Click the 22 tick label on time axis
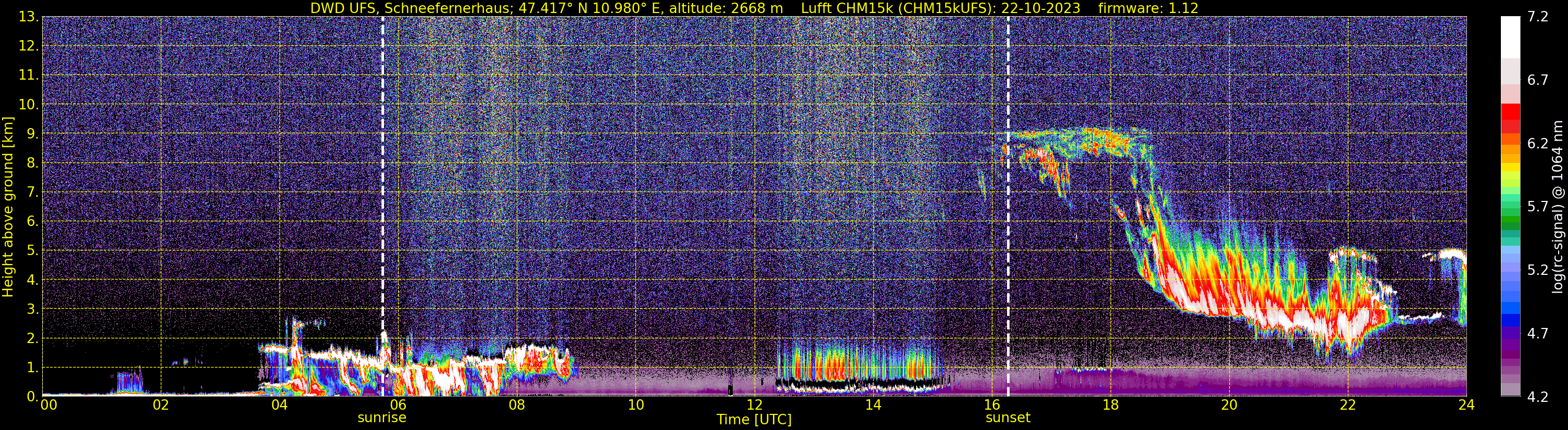The height and width of the screenshot is (430, 1568). point(1348,405)
